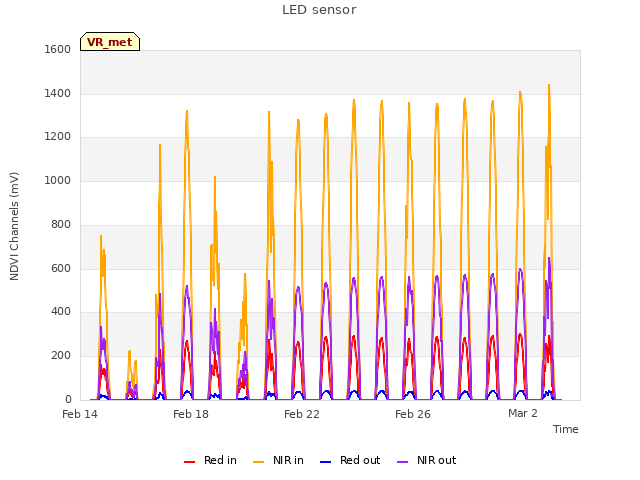Click the Feb 18 x-axis tick label

[x=191, y=414]
